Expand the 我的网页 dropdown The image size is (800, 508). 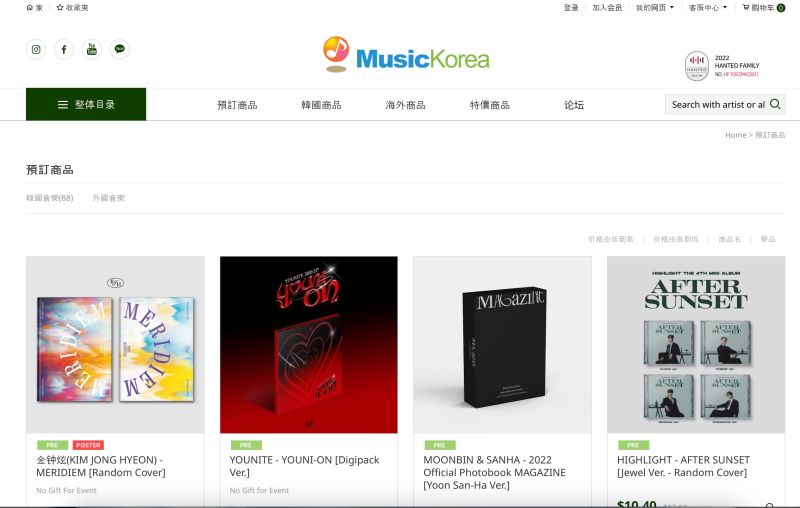[x=655, y=8]
